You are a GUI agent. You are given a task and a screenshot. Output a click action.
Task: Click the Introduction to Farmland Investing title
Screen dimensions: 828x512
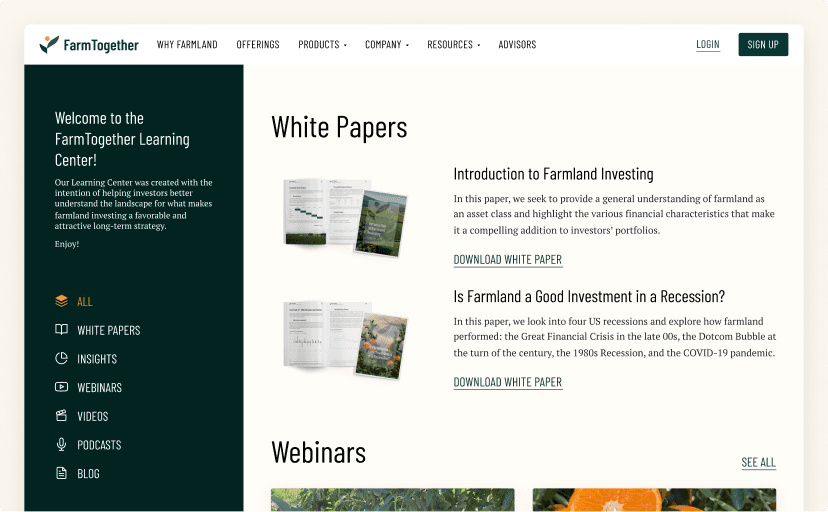point(553,174)
